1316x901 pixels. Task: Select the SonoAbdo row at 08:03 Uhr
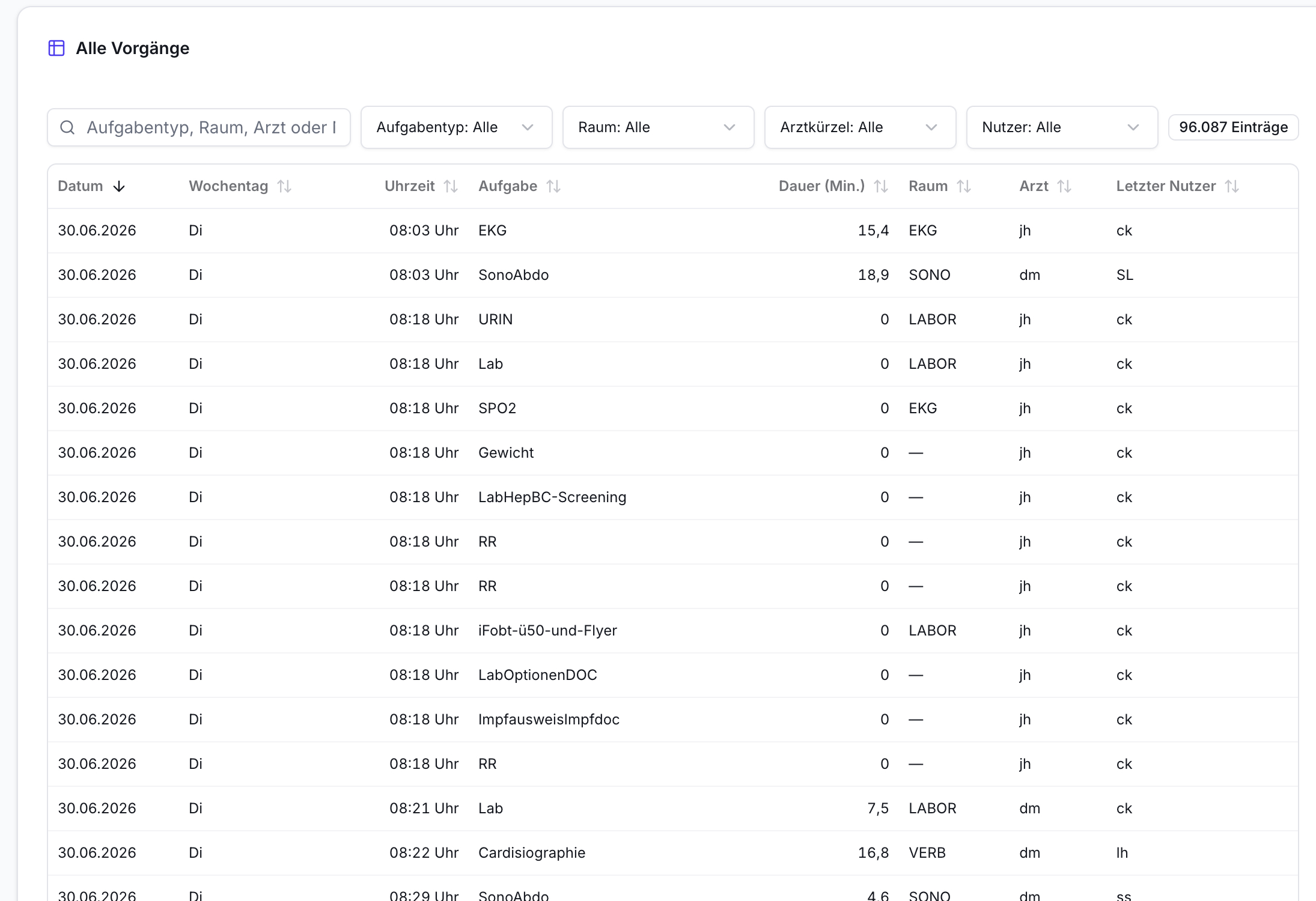(x=673, y=275)
